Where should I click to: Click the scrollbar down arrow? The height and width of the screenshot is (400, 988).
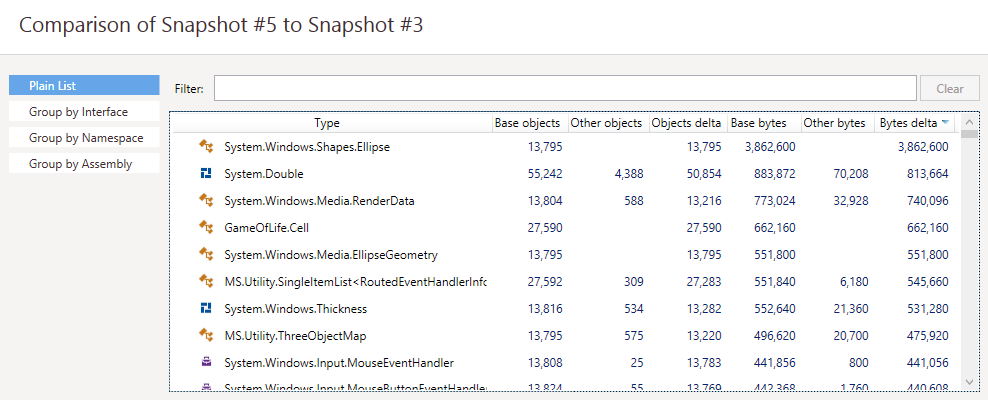pos(969,381)
